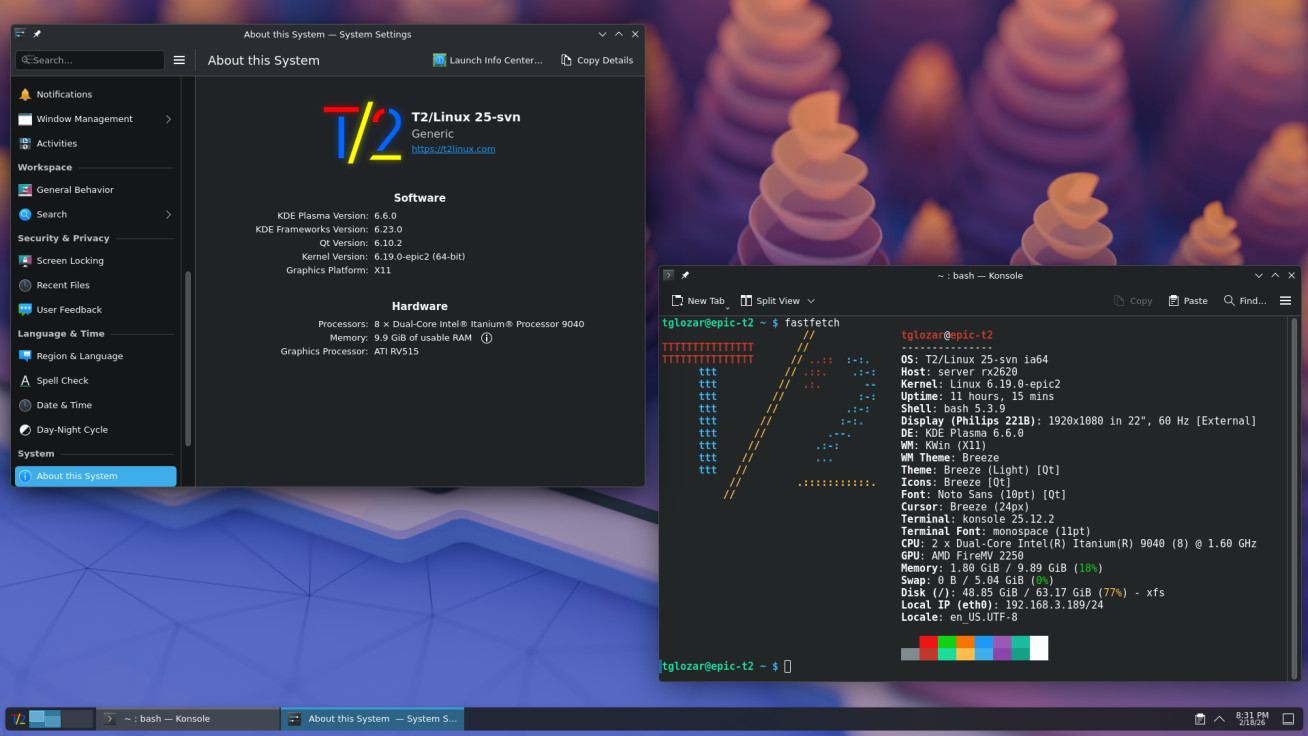Click the Uptime line in Konsole output

[x=977, y=397]
